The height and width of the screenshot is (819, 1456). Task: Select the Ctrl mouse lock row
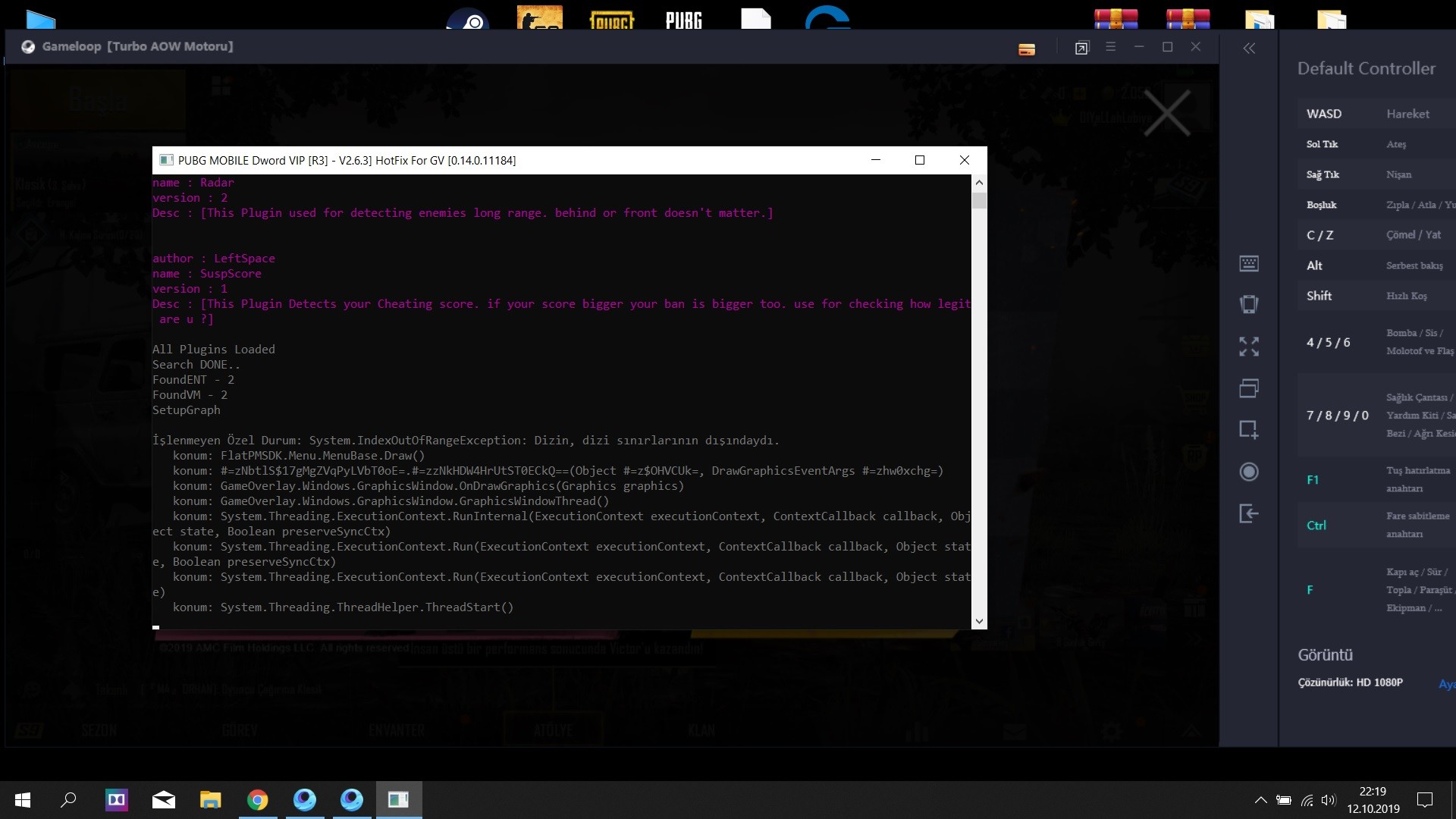click(x=1376, y=525)
